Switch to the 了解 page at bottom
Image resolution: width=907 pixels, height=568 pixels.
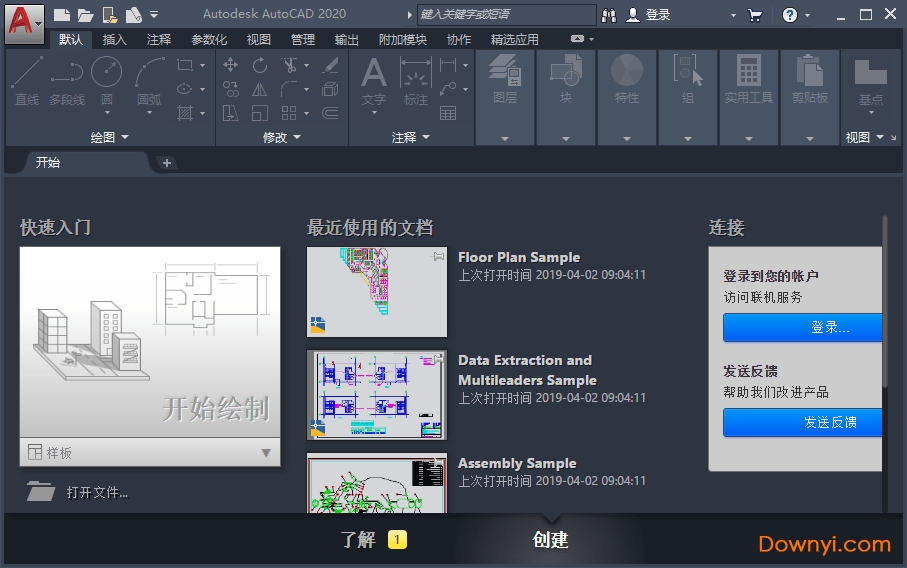[x=358, y=540]
